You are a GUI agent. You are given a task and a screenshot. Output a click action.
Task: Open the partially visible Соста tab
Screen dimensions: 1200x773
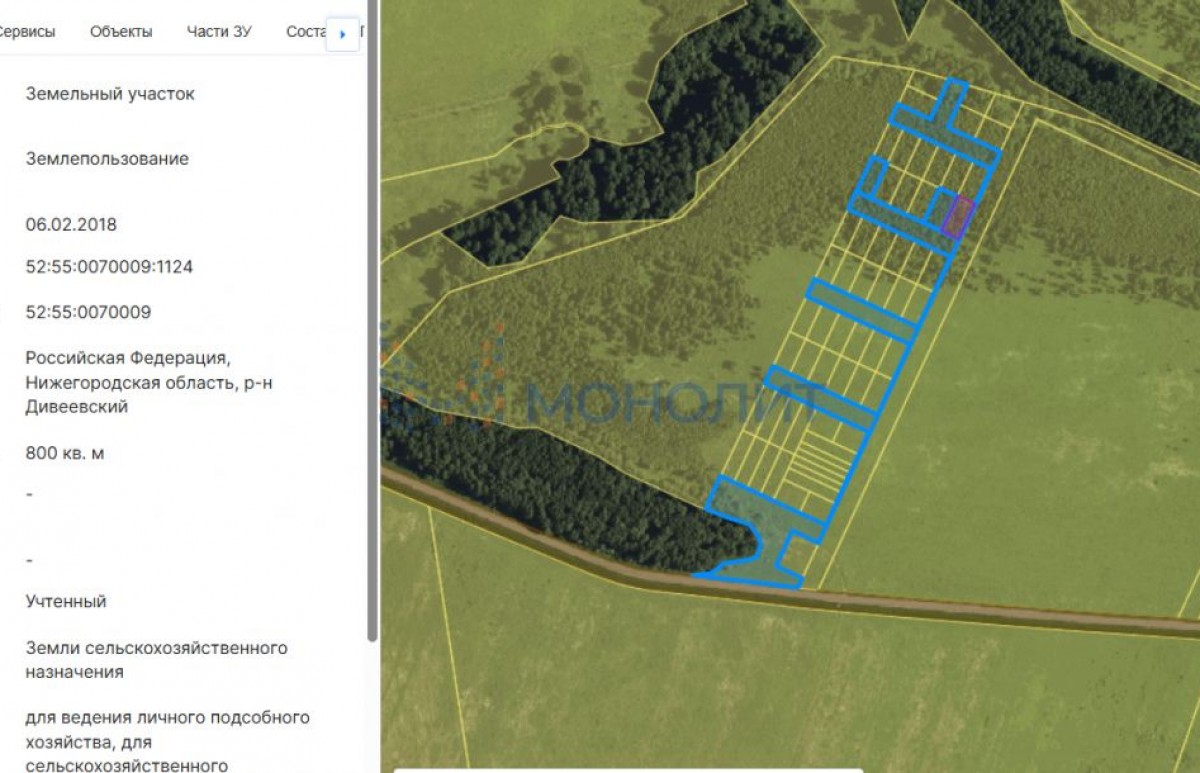click(x=305, y=31)
